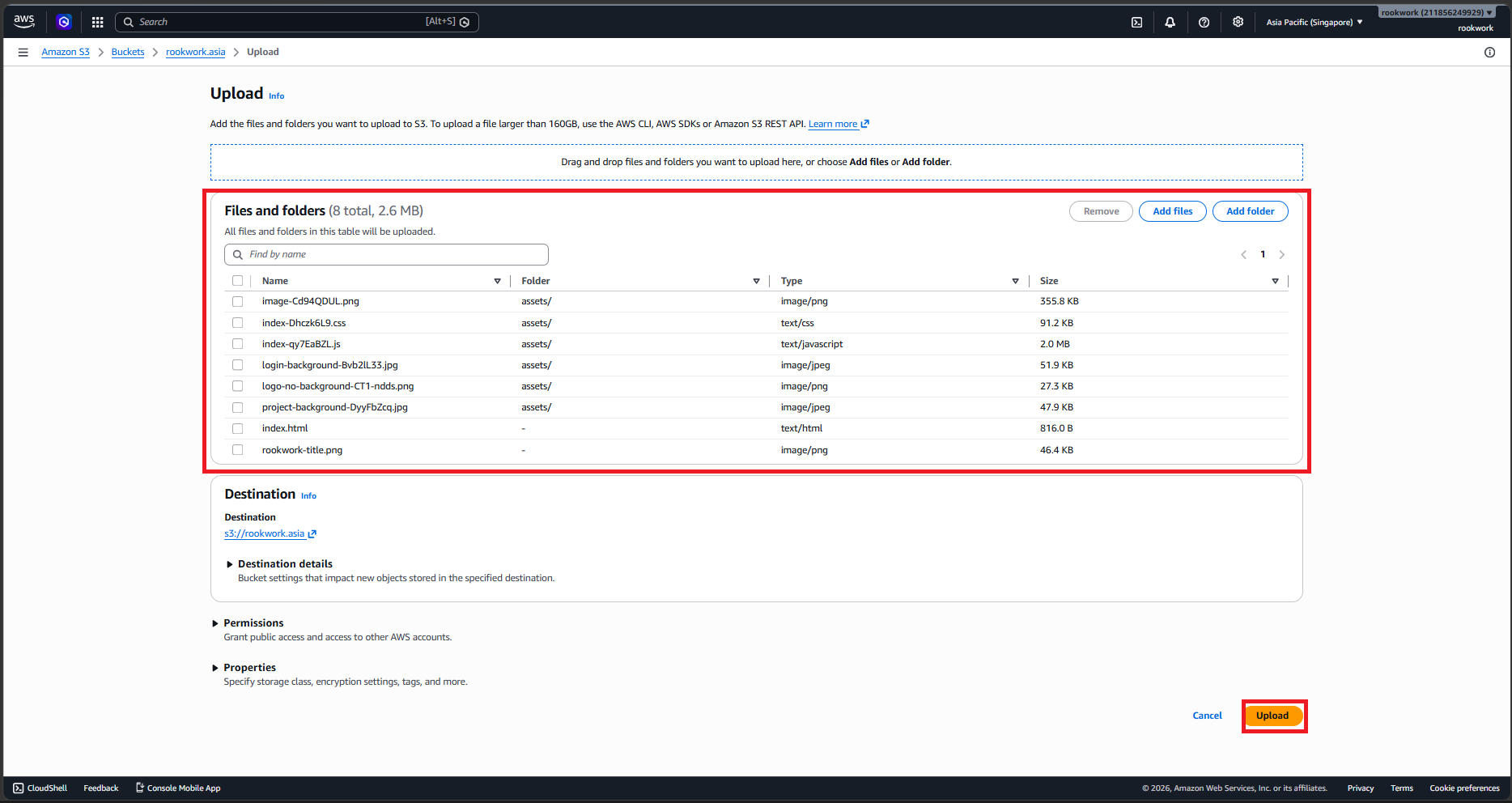This screenshot has height=803, width=1512.
Task: Open Info link beside Upload heading
Action: pyautogui.click(x=277, y=96)
